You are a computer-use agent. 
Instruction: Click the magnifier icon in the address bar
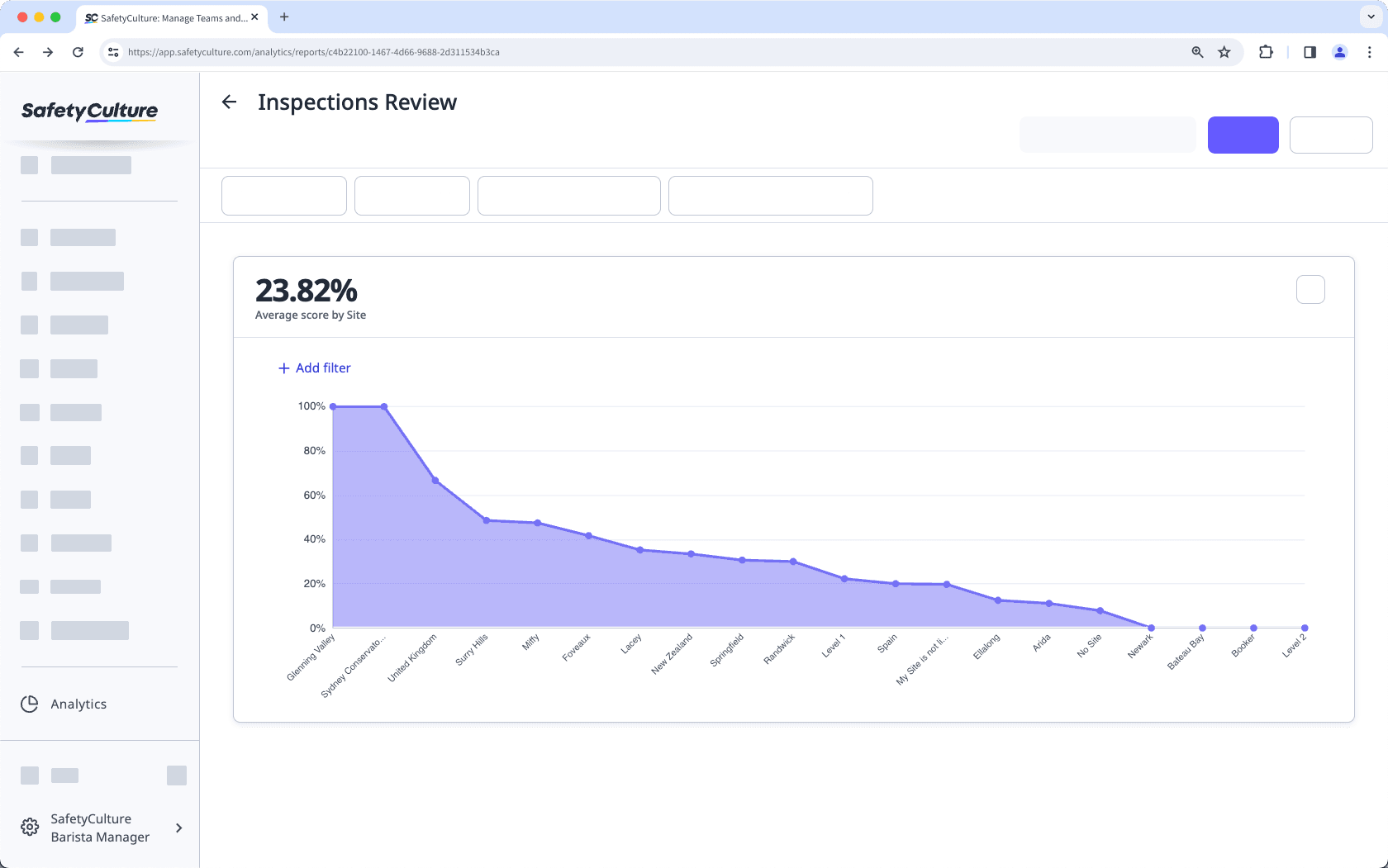(1196, 51)
